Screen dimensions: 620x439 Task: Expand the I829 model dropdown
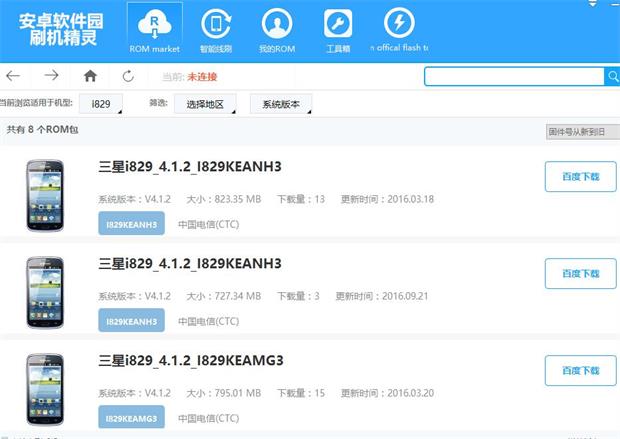tap(101, 104)
